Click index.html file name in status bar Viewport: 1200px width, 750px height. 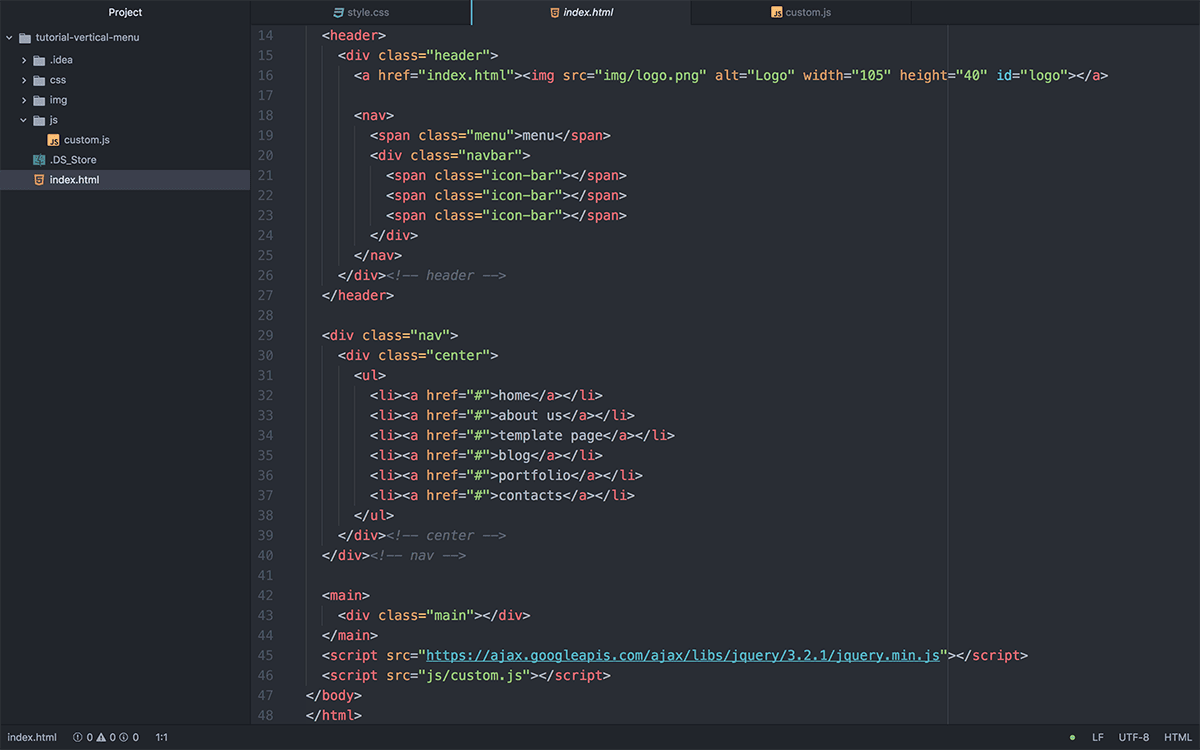[32, 737]
